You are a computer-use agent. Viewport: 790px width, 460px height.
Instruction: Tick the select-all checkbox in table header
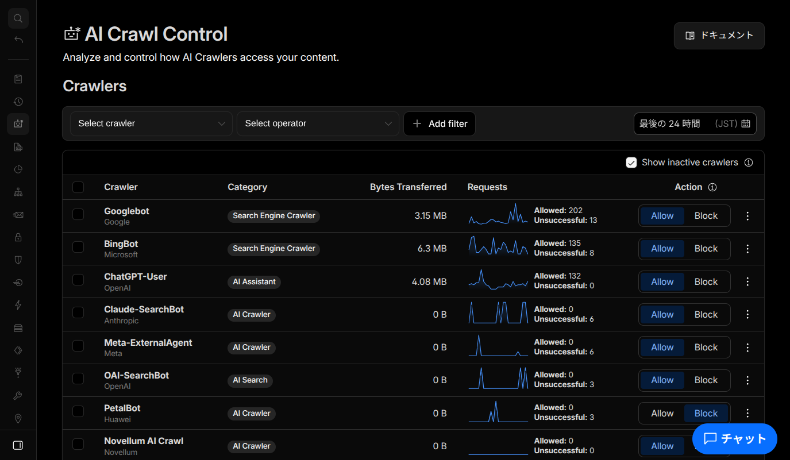[79, 187]
